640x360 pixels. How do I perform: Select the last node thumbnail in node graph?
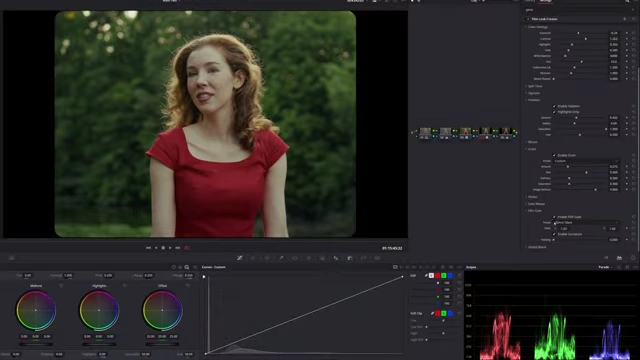[x=505, y=131]
